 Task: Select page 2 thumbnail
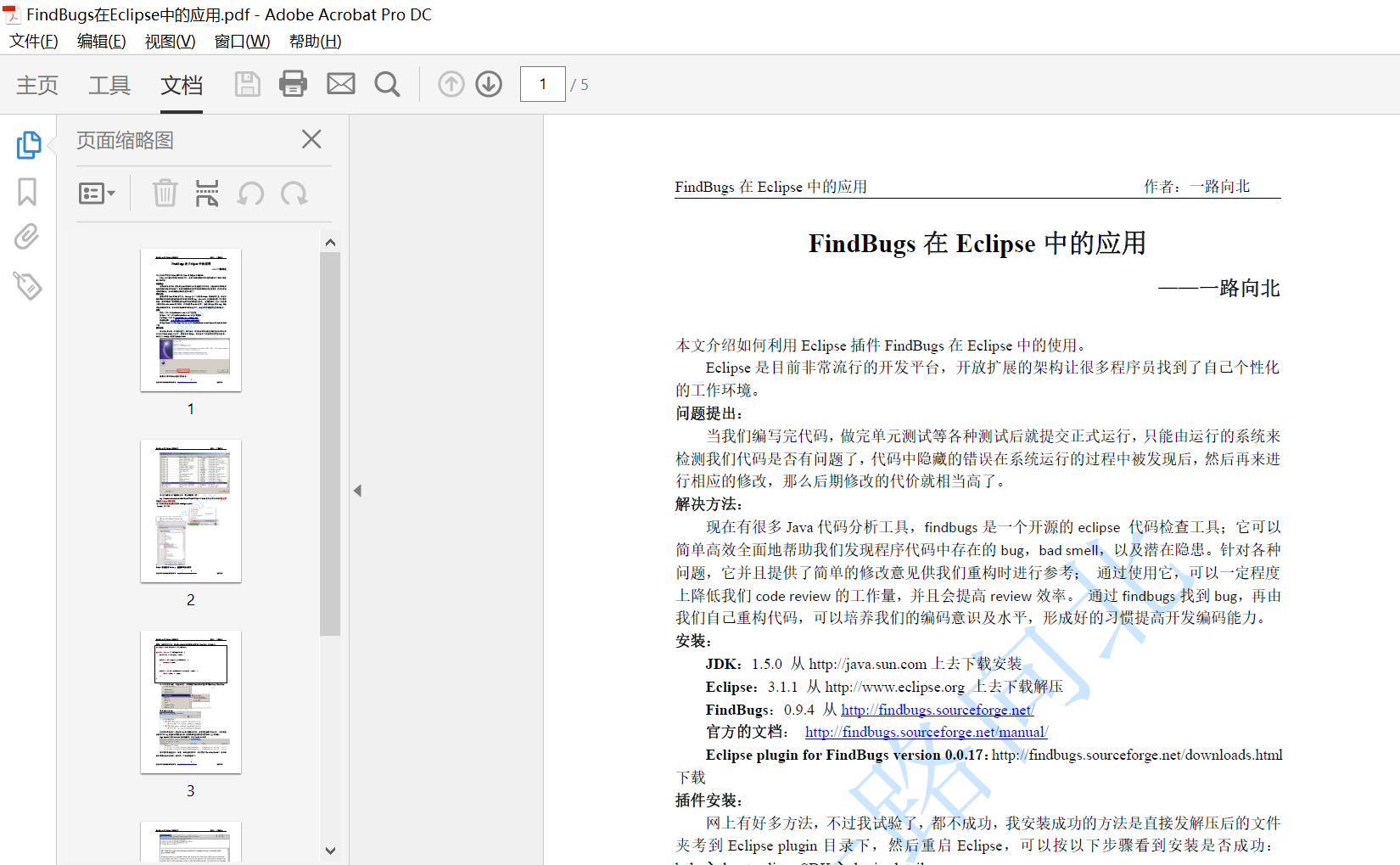pyautogui.click(x=191, y=511)
